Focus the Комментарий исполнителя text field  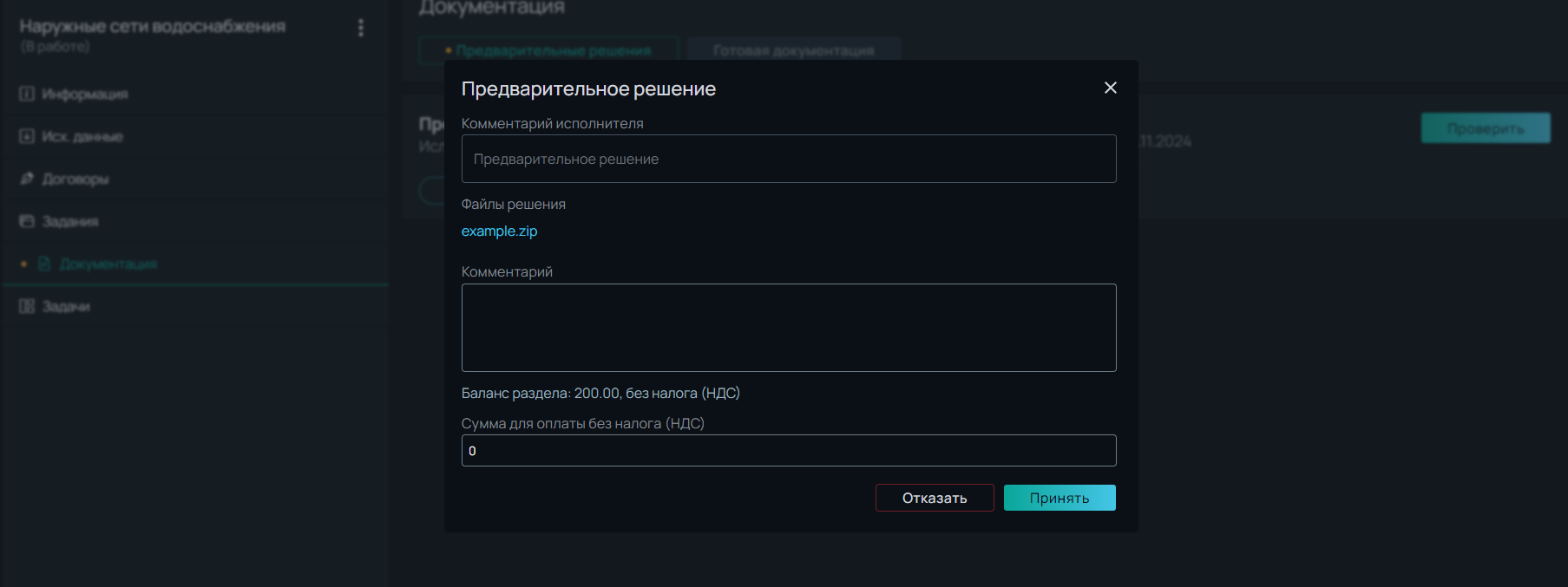(x=788, y=159)
